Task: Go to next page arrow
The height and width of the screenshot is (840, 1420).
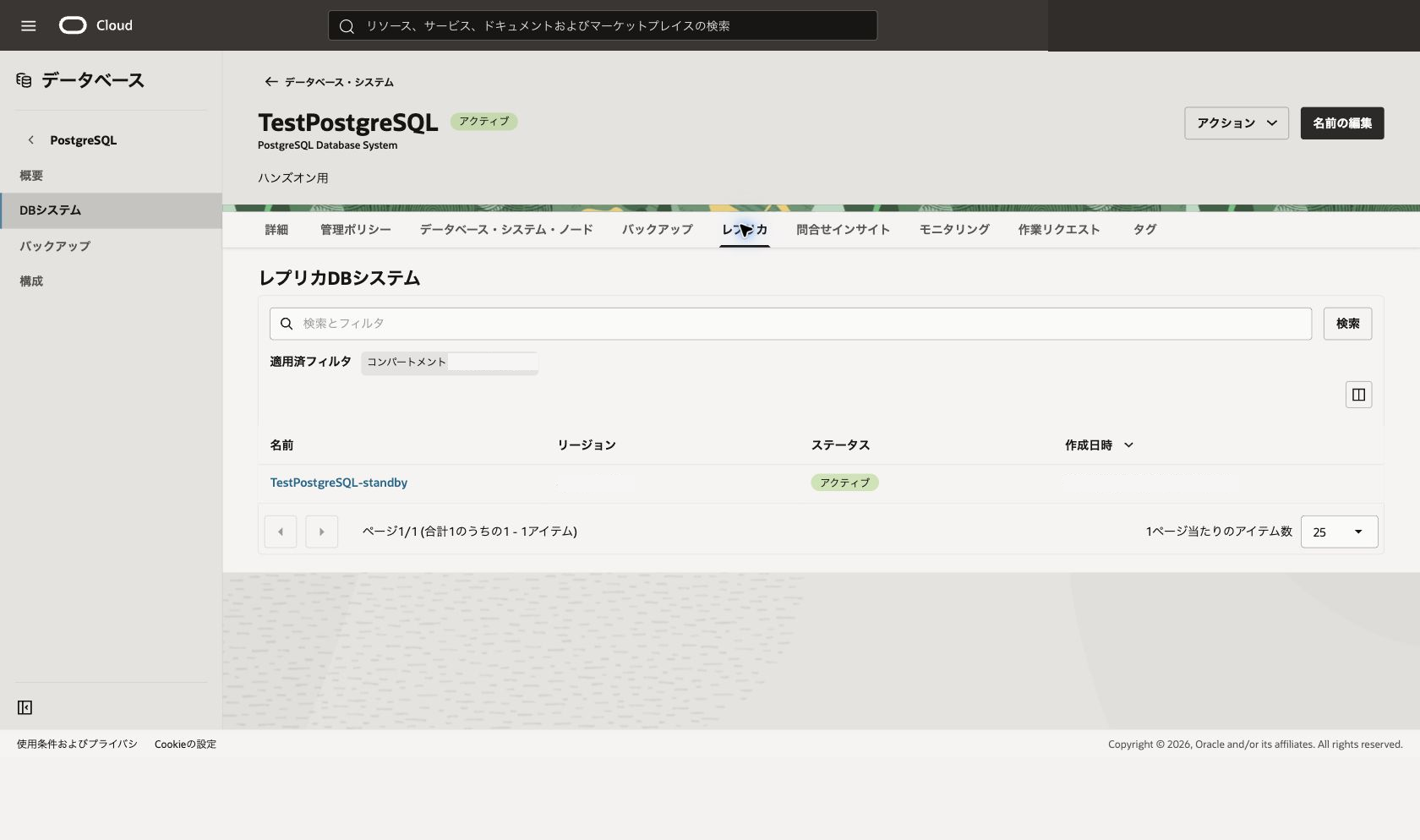Action: [321, 532]
